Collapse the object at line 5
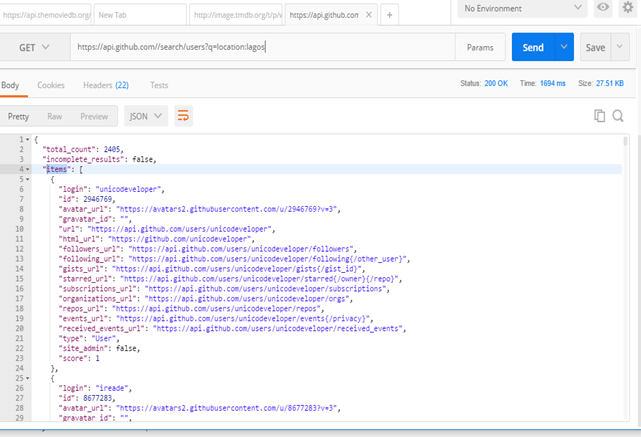Viewport: 641px width, 437px height. point(27,179)
